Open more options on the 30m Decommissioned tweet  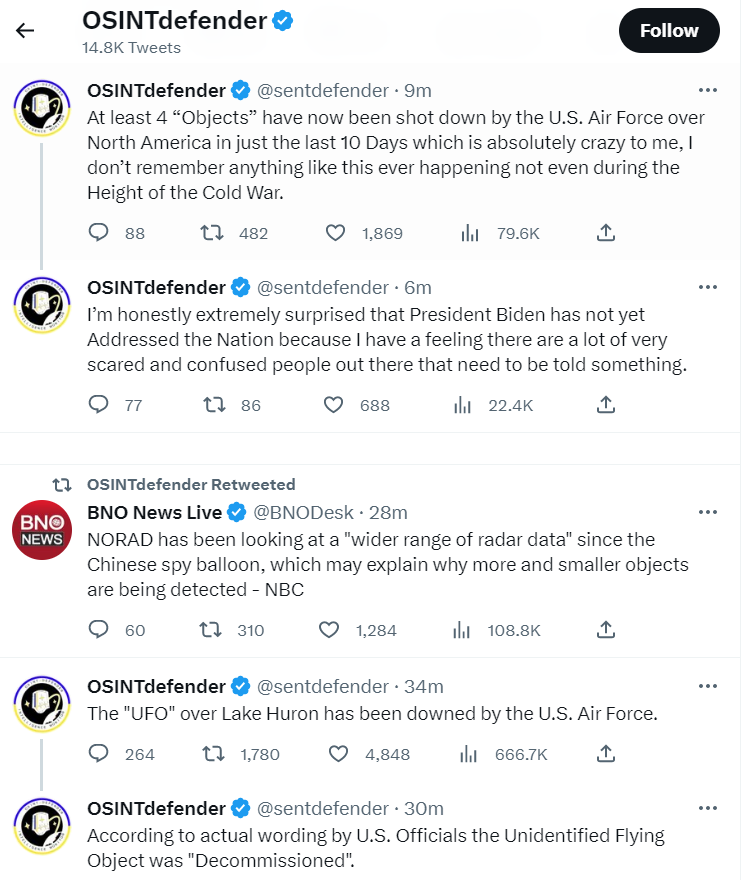coord(708,808)
